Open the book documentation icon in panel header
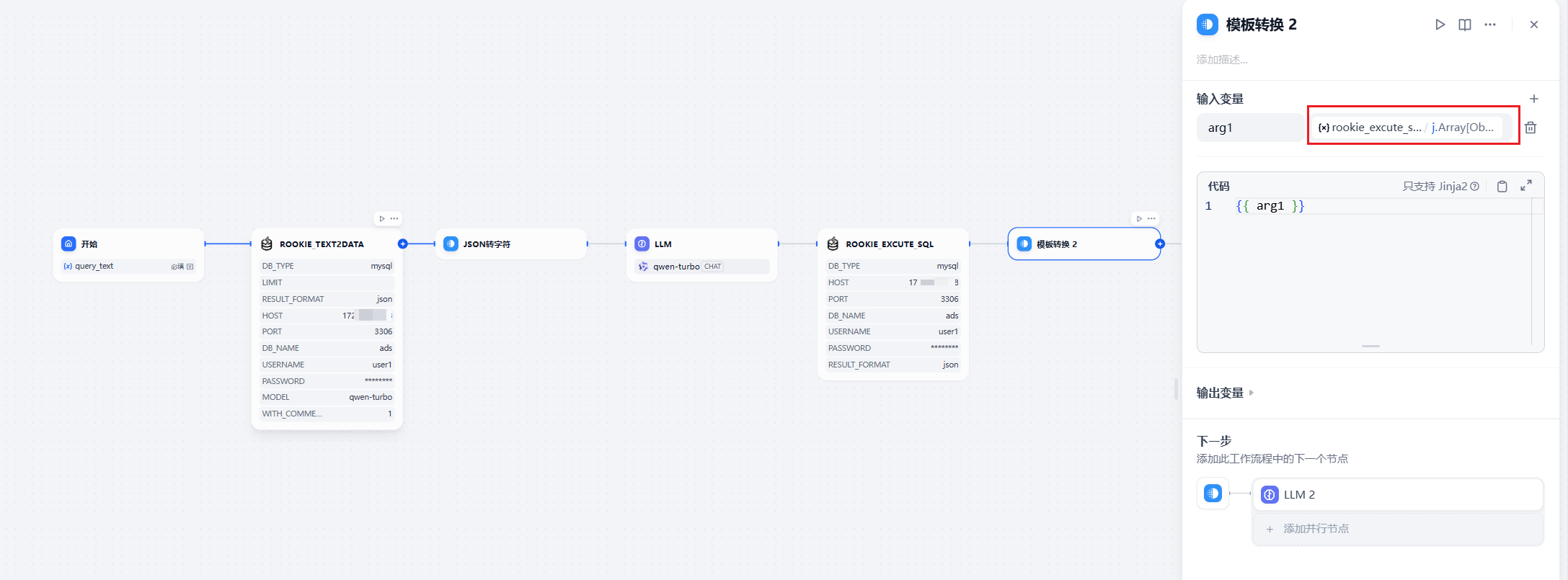Screen dimensions: 1568x580 [1464, 24]
